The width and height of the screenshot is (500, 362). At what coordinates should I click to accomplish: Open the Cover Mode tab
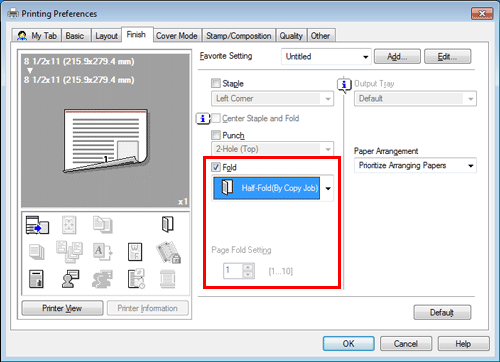[x=177, y=36]
